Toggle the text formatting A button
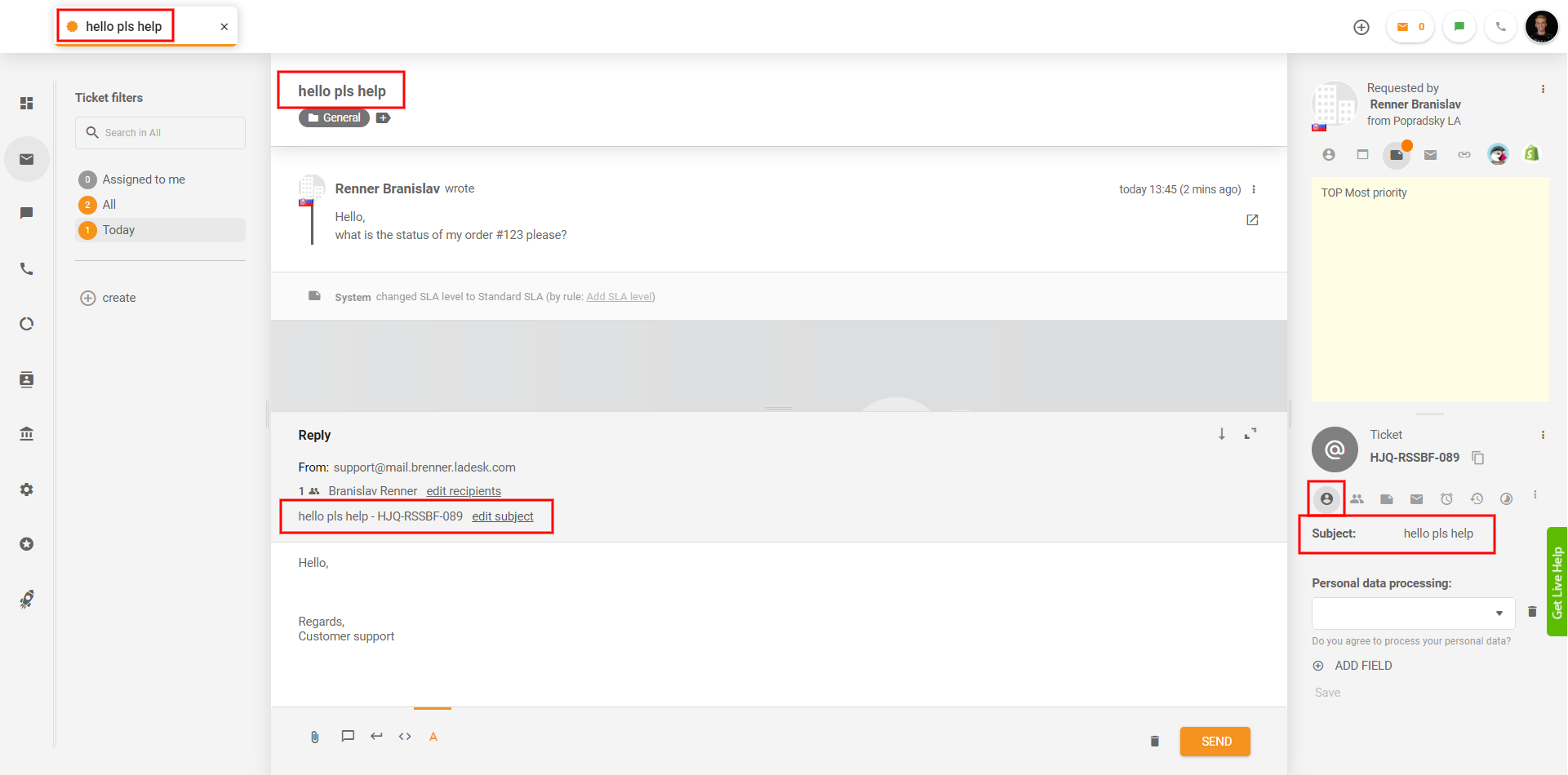This screenshot has height=775, width=1568. 433,737
